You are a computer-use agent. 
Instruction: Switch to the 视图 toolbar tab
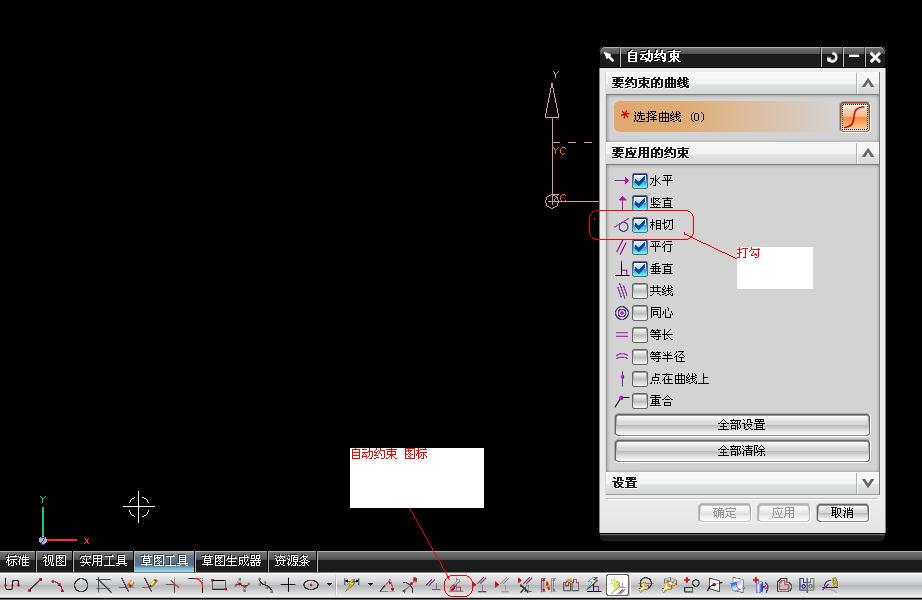[x=54, y=561]
